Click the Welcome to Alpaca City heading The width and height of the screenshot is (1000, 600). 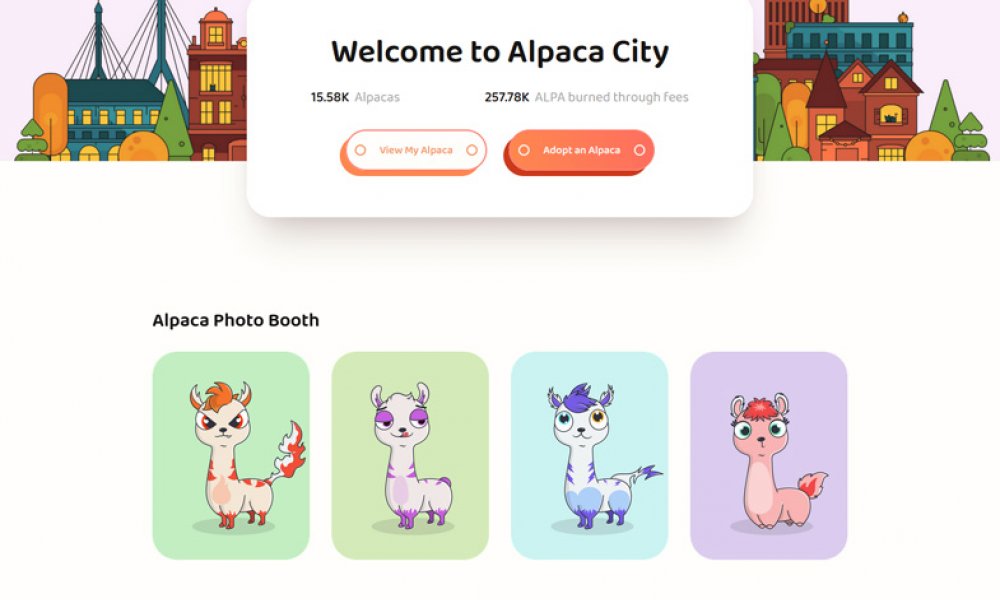(x=500, y=52)
